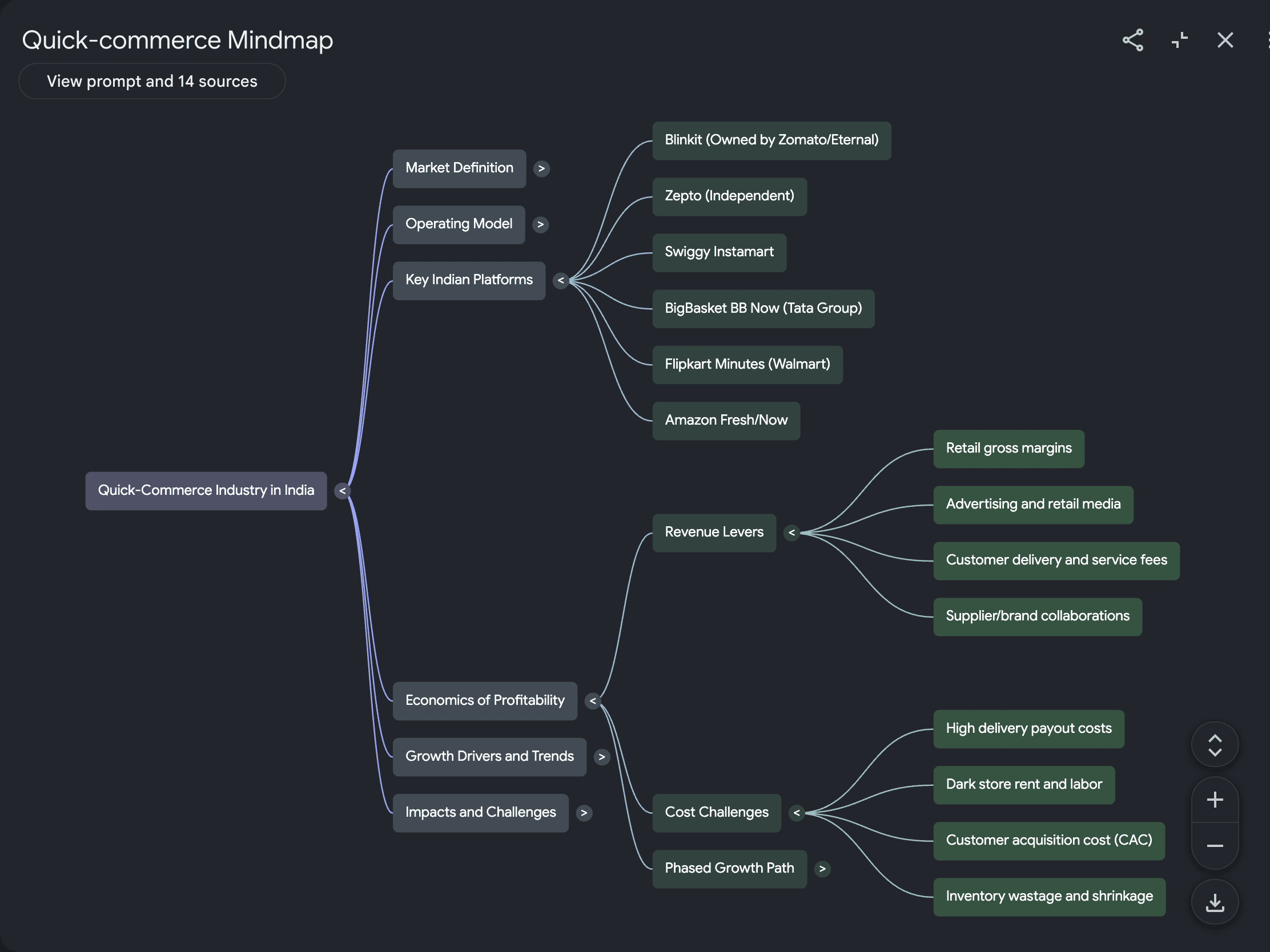This screenshot has height=952, width=1270.
Task: Select the Impacts and Challenges node
Action: point(481,813)
